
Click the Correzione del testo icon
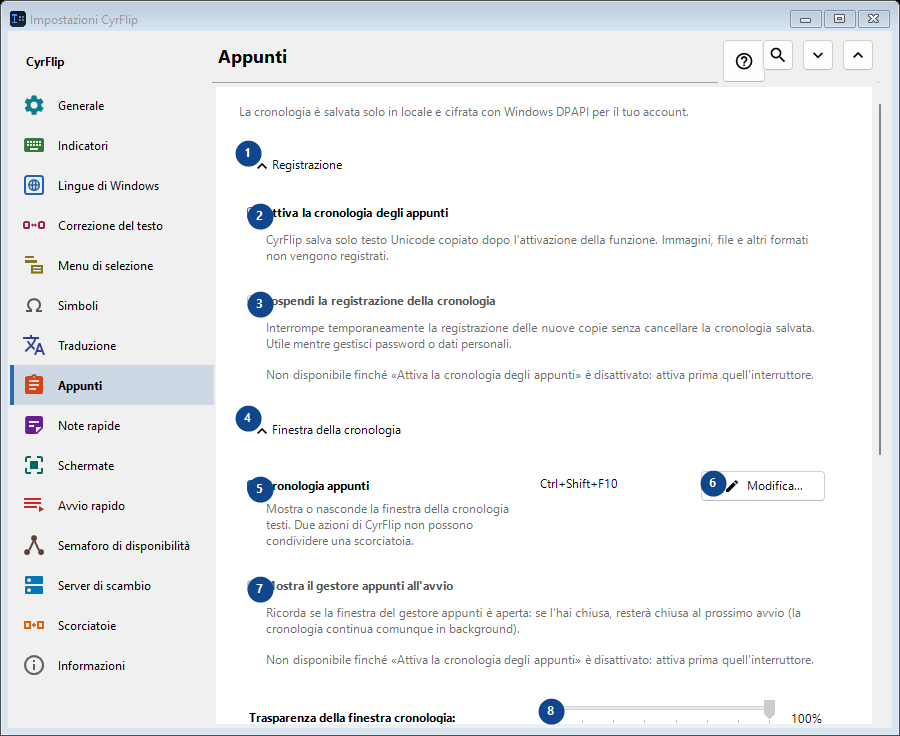pos(34,225)
